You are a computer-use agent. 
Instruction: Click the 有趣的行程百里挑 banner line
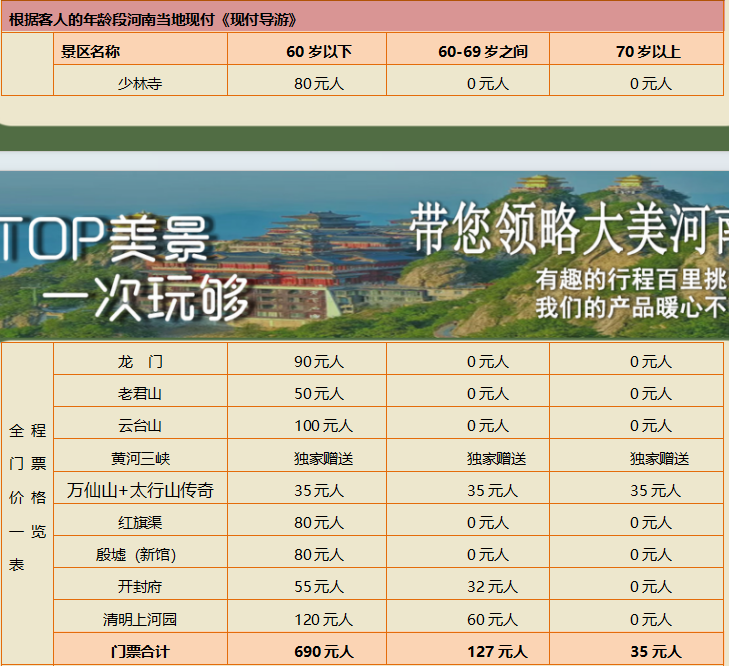coord(631,279)
